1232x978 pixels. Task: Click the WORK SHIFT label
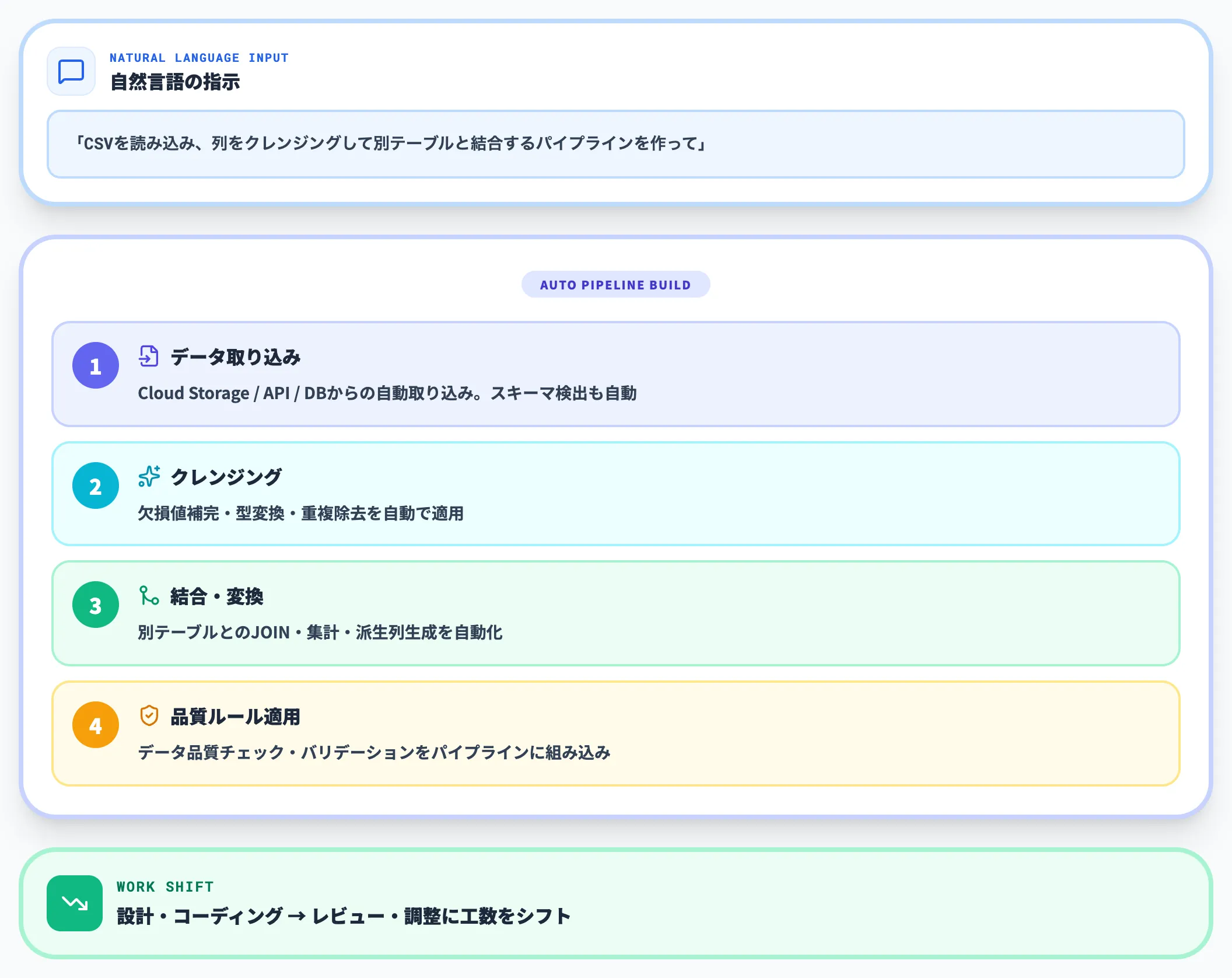tap(165, 887)
